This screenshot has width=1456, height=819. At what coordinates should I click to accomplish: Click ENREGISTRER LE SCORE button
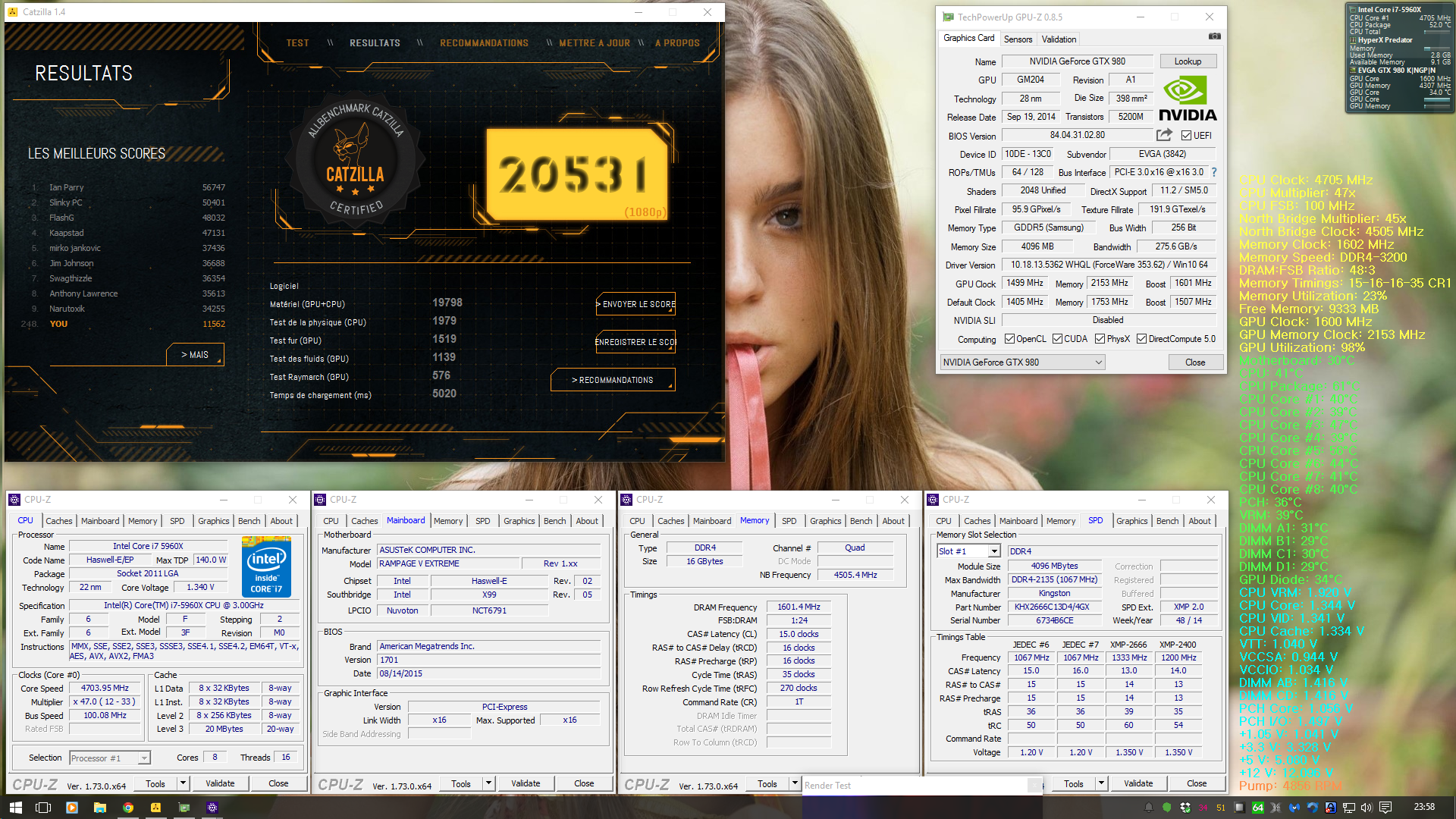(635, 342)
